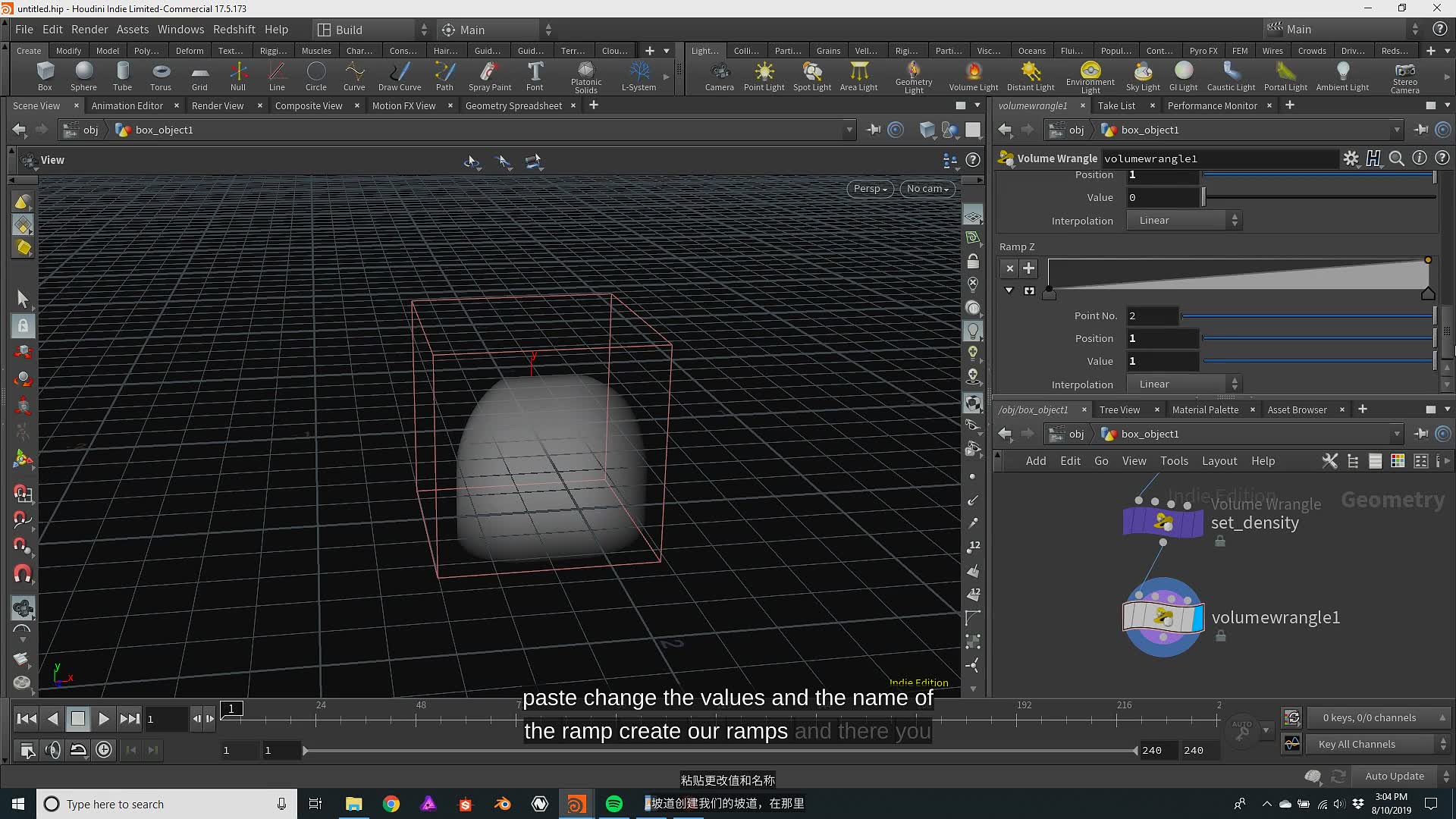This screenshot has width=1456, height=819.
Task: Add a Volume Light from the shelf
Action: (x=974, y=77)
